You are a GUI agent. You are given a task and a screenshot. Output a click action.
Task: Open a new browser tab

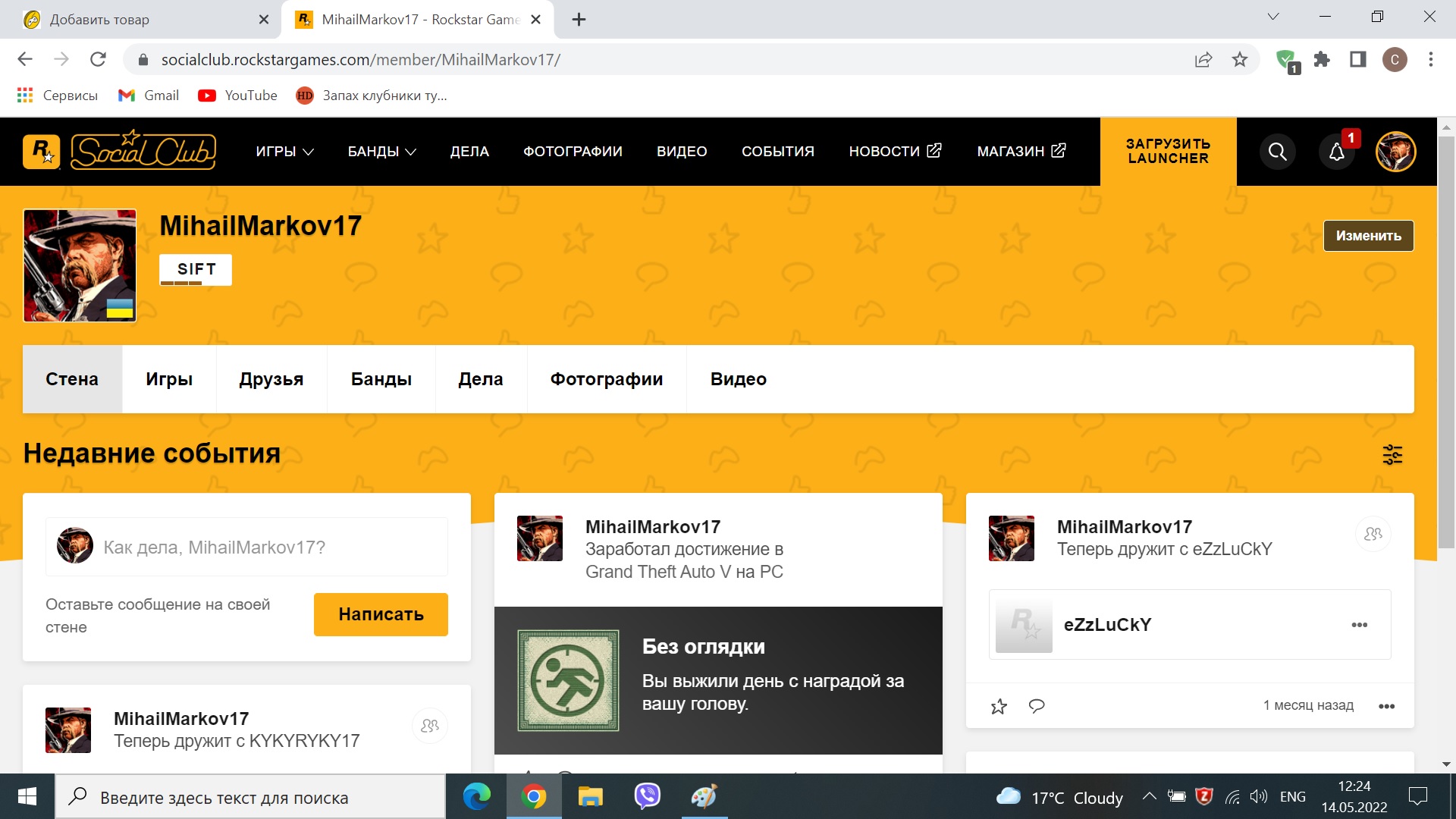pyautogui.click(x=579, y=20)
